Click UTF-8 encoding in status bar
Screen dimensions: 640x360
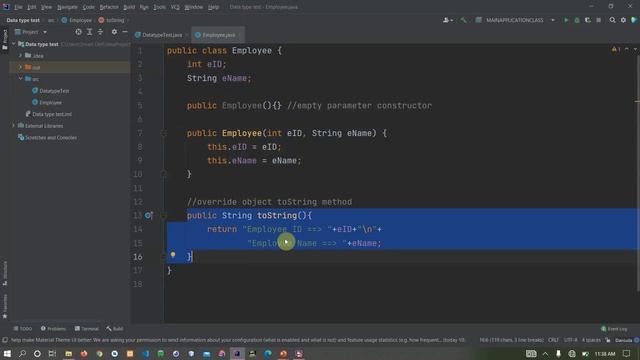tap(571, 340)
